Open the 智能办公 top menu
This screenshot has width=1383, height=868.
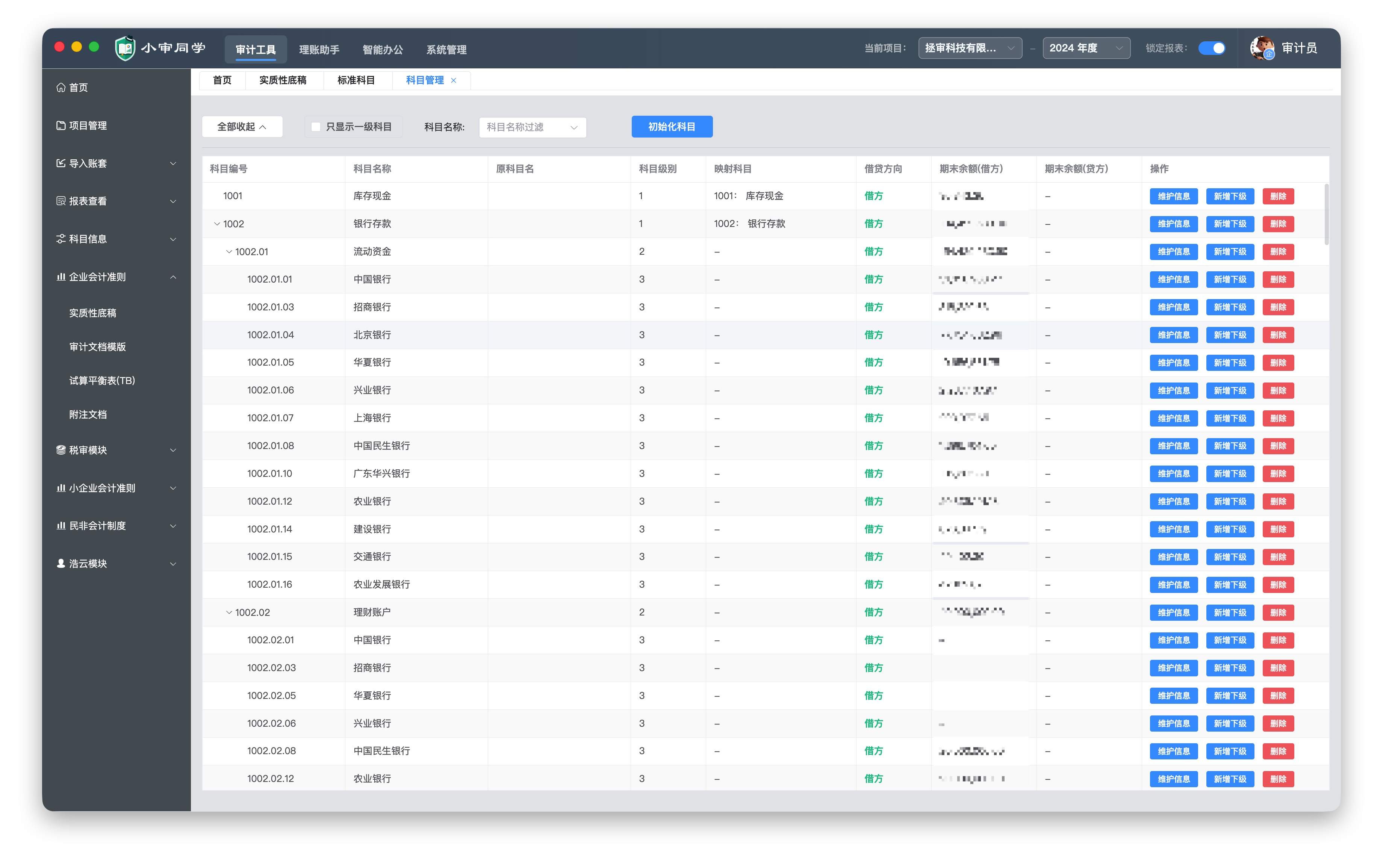(383, 49)
